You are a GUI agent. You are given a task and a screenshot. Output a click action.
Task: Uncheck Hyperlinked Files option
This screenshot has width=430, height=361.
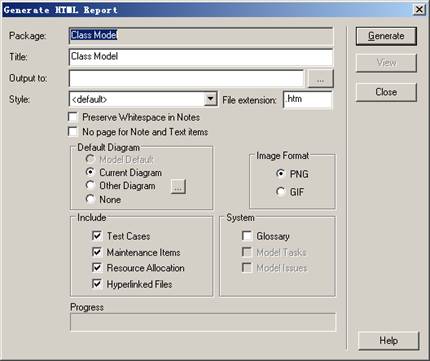click(x=97, y=284)
